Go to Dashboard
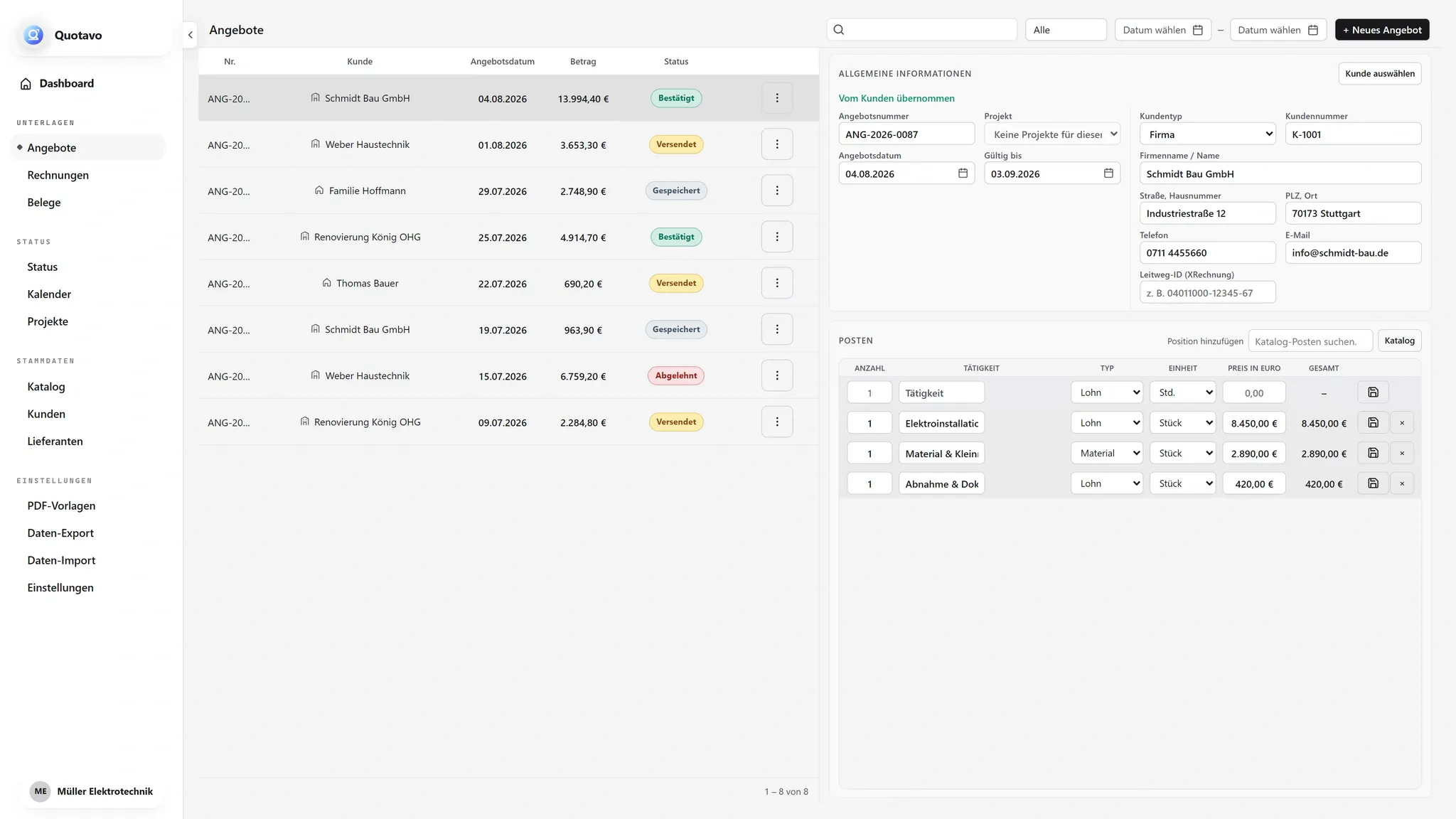Screen dimensions: 1456x819 pos(66,84)
